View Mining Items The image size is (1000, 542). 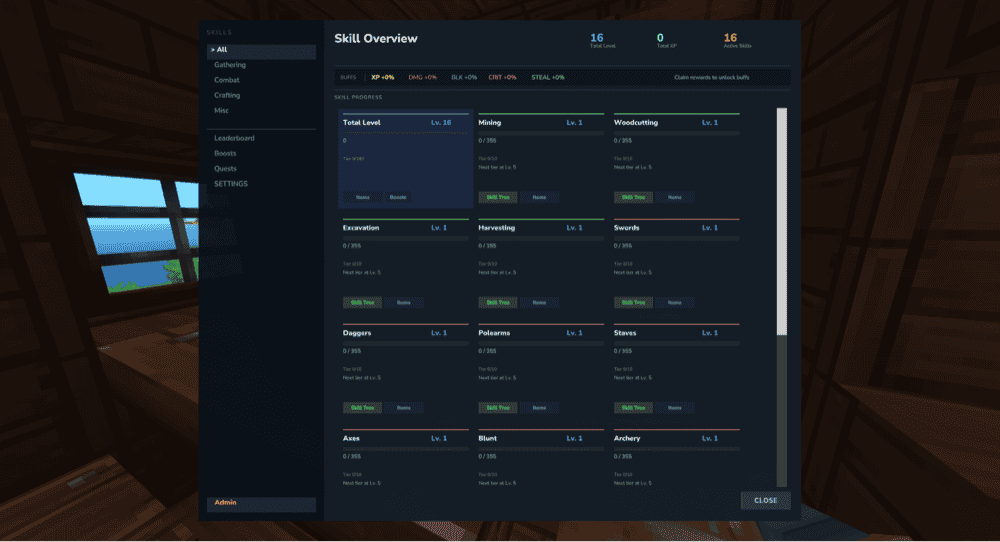pos(539,198)
